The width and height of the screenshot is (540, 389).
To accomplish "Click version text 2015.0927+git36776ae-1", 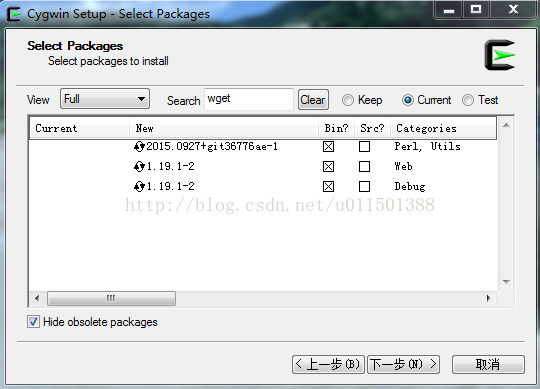I will [212, 147].
